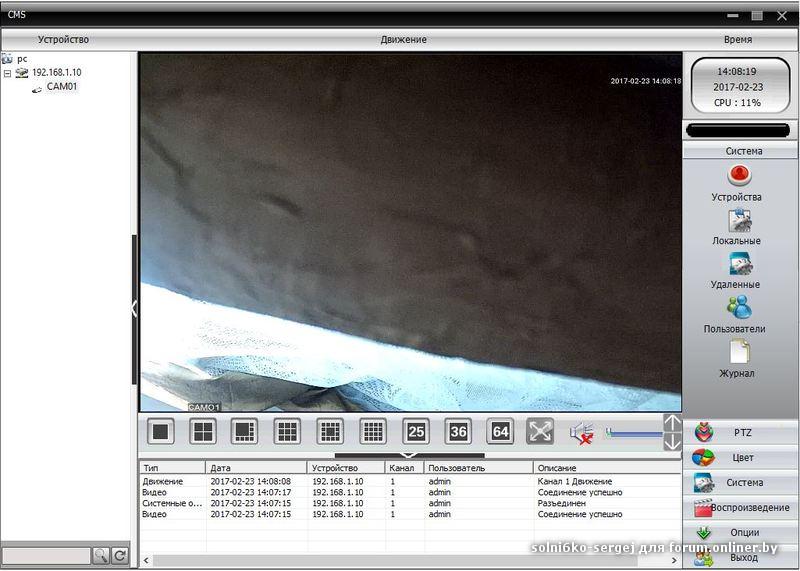Select the nine-view grid layout
Viewport: 800px width, 571px height.
click(287, 432)
